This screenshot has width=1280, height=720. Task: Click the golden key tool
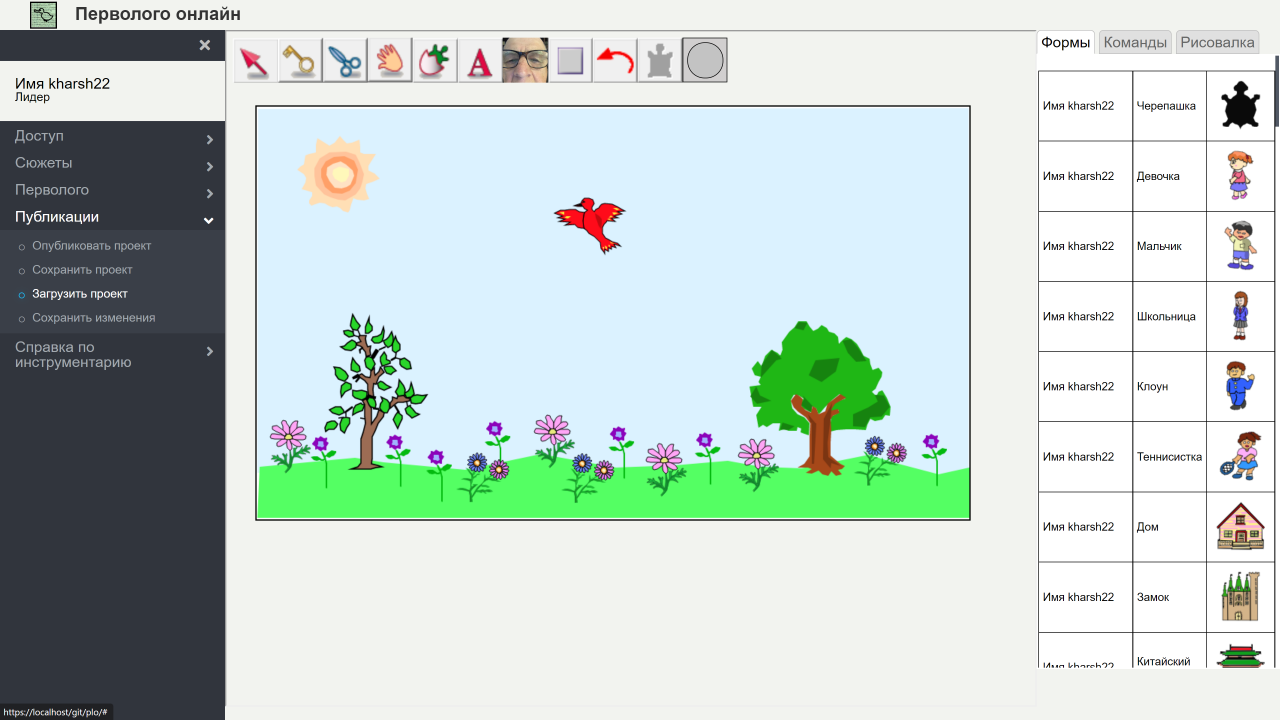tap(300, 61)
